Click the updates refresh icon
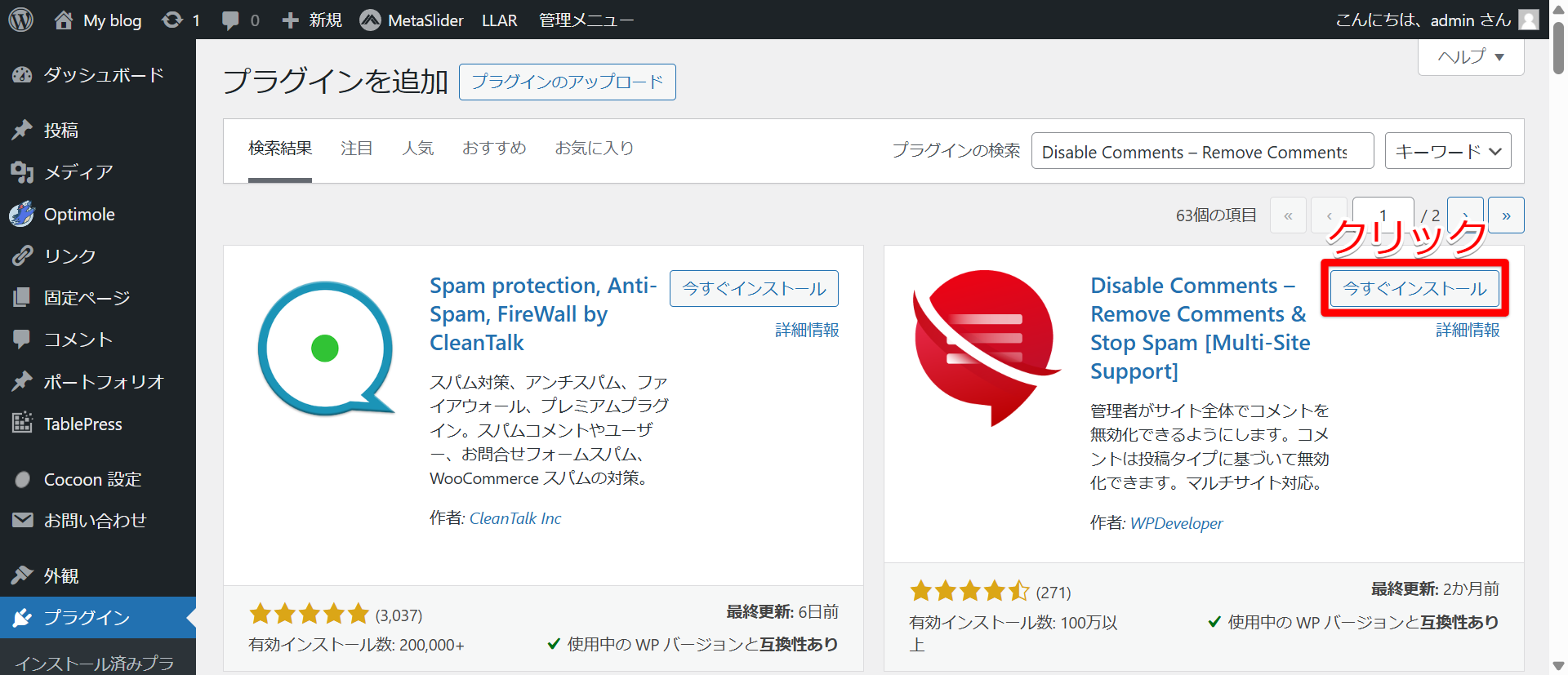Viewport: 1568px width, 675px height. [x=171, y=20]
